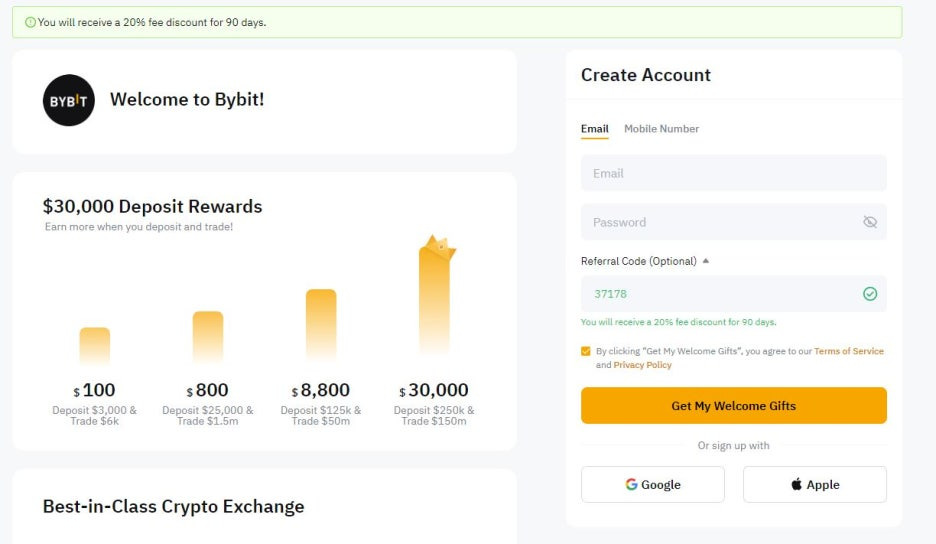Click the "$30,000 Deposit Rewards" heading
936x544 pixels.
[152, 207]
